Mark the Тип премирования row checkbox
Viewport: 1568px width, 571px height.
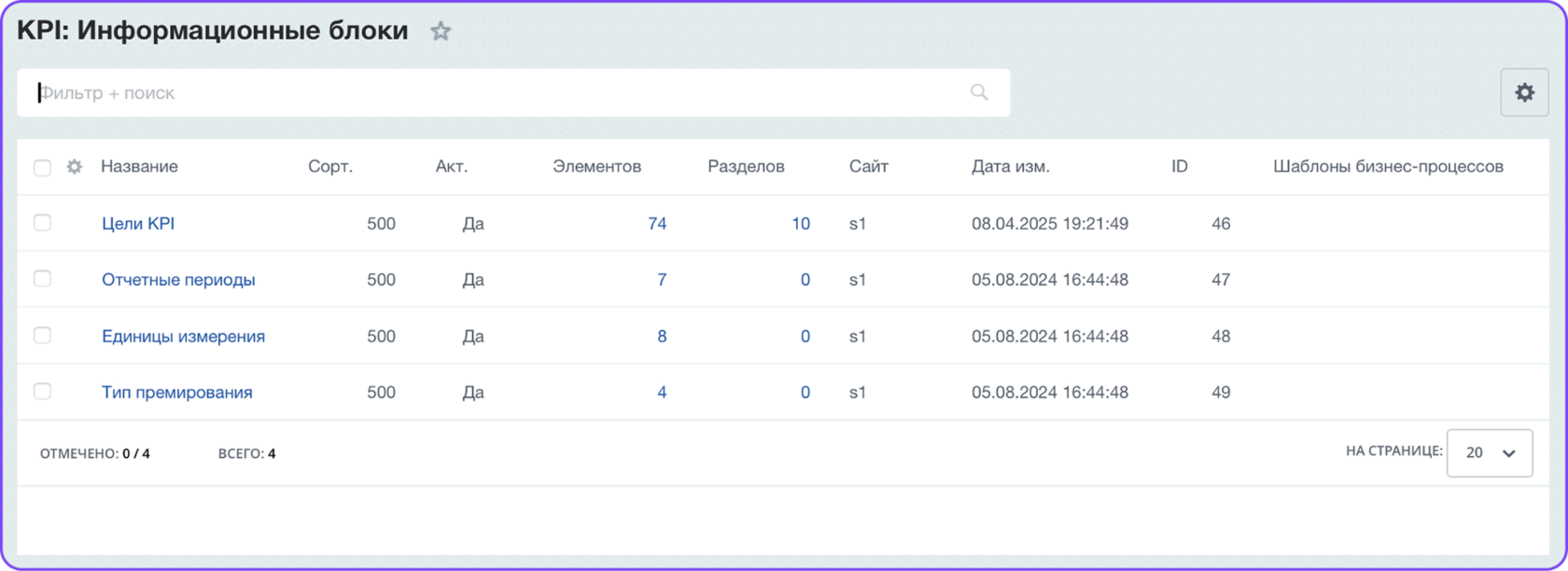42,391
